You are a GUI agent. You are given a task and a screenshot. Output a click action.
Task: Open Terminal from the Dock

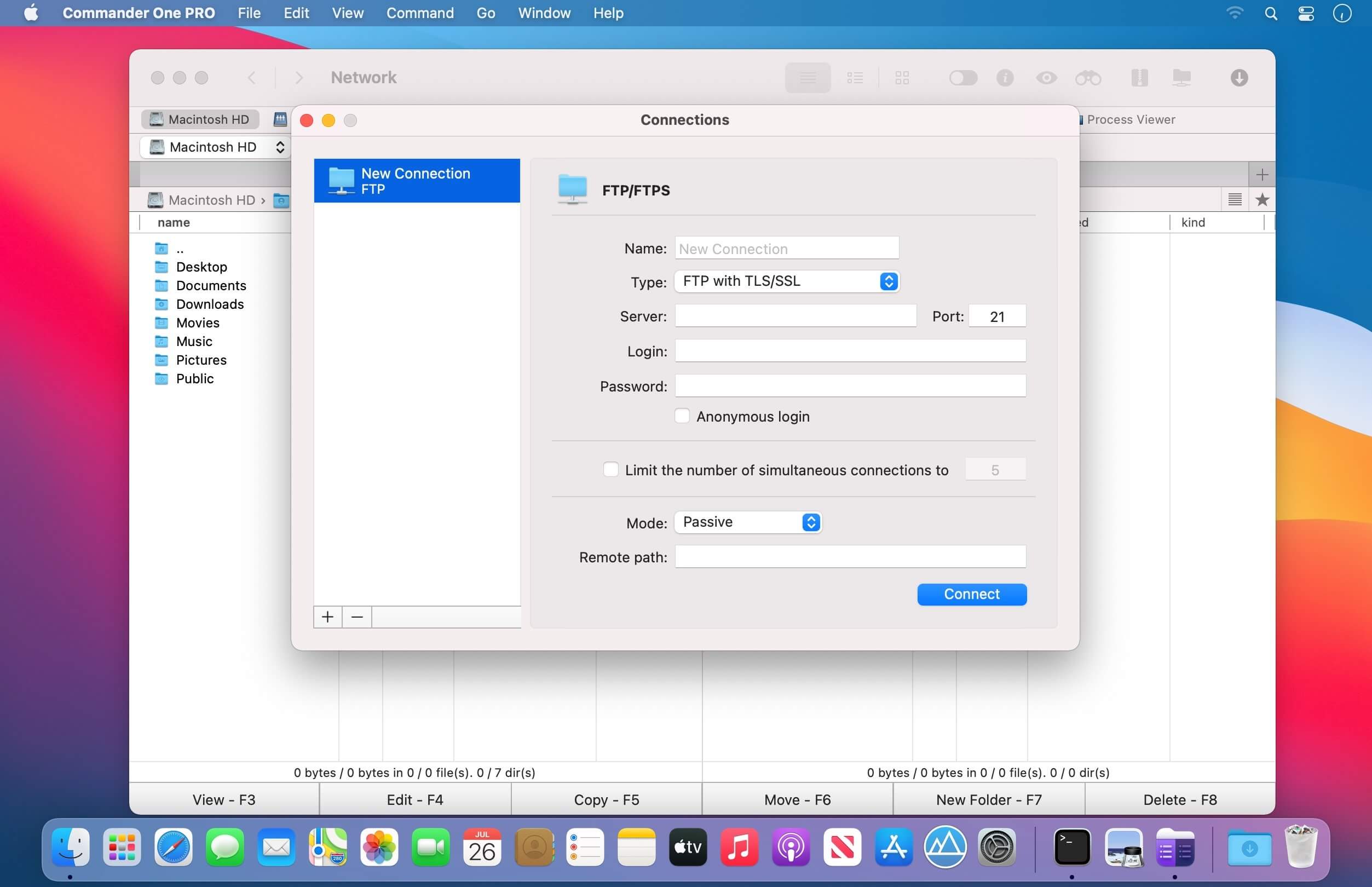pos(1071,846)
